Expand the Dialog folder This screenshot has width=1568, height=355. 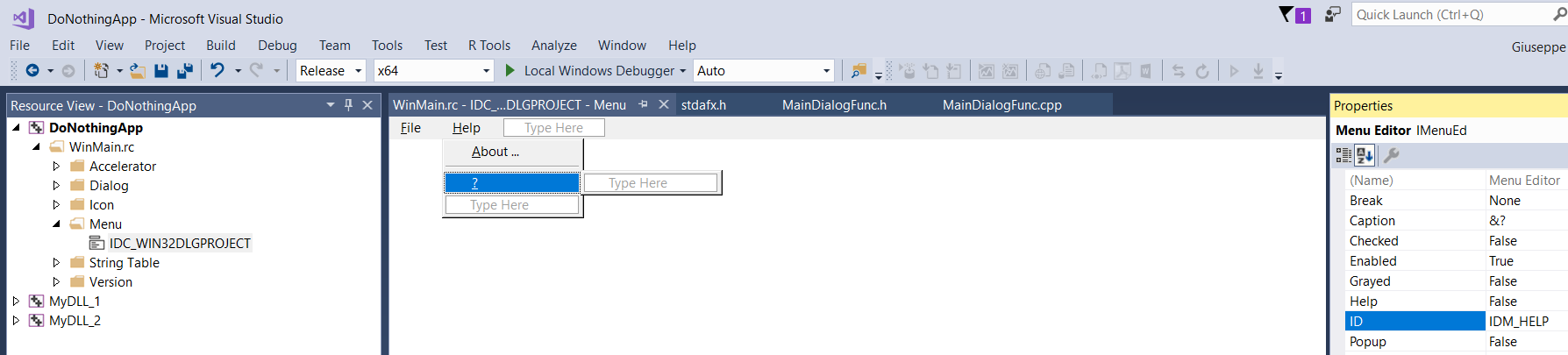pos(56,185)
